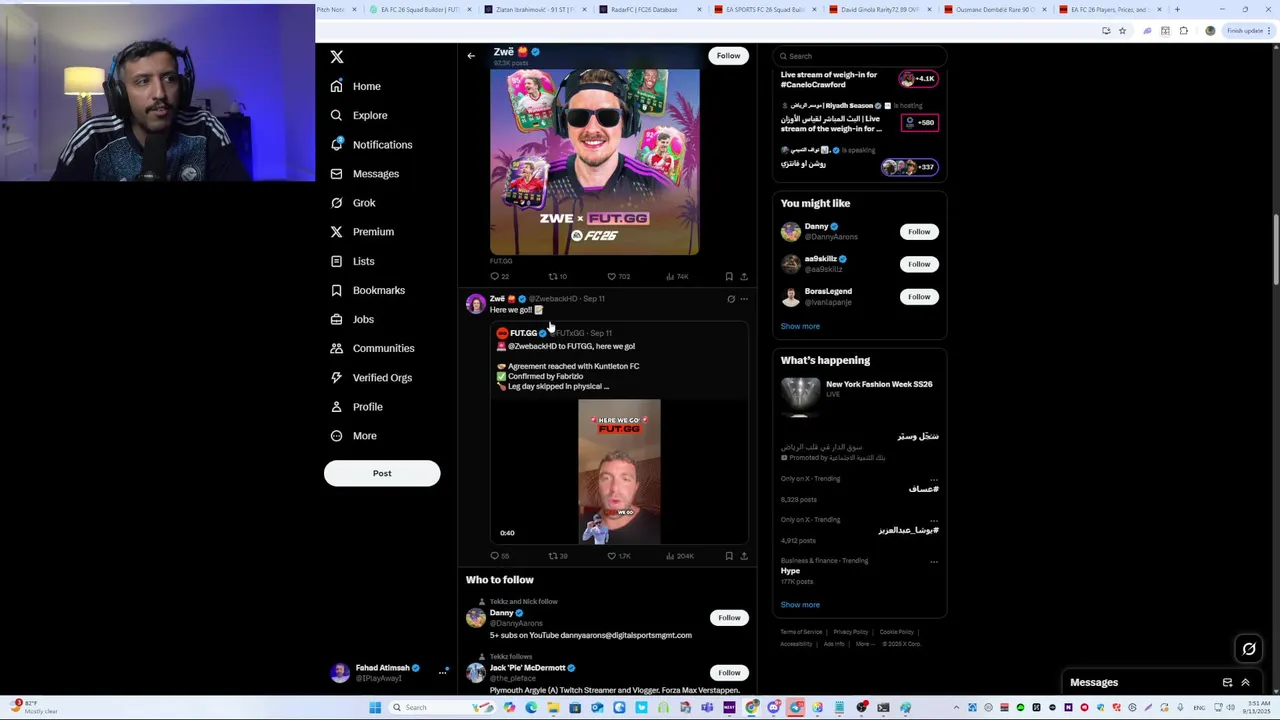
Task: Share the Here we go post
Action: coord(744,556)
